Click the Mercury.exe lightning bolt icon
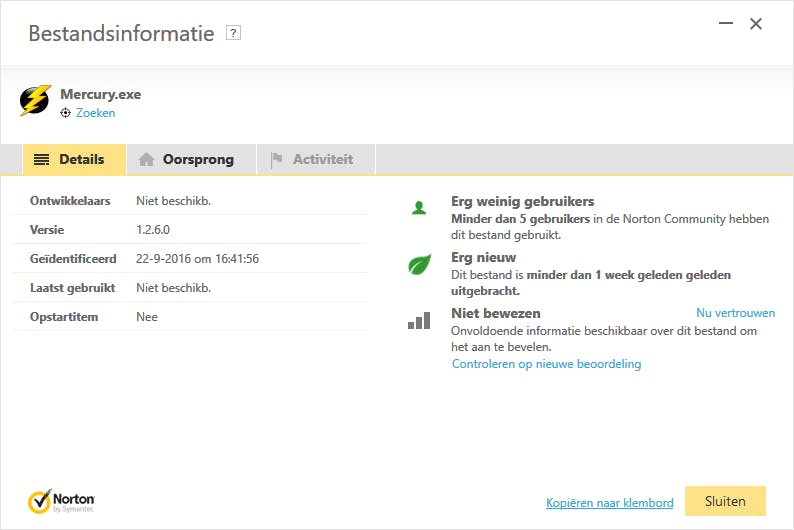Viewport: 794px width, 530px height. click(35, 101)
